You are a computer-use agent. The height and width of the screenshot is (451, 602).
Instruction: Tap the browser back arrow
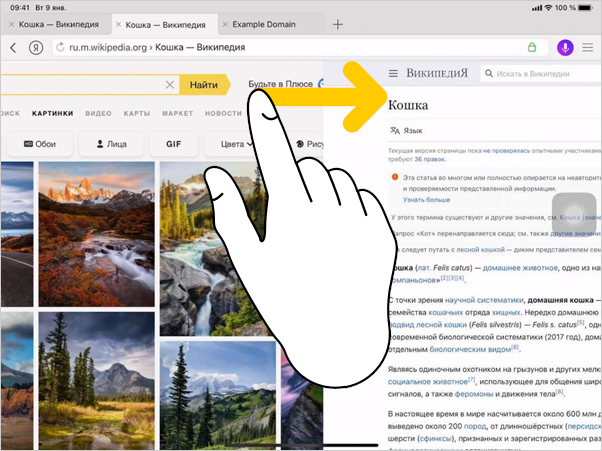(x=13, y=47)
